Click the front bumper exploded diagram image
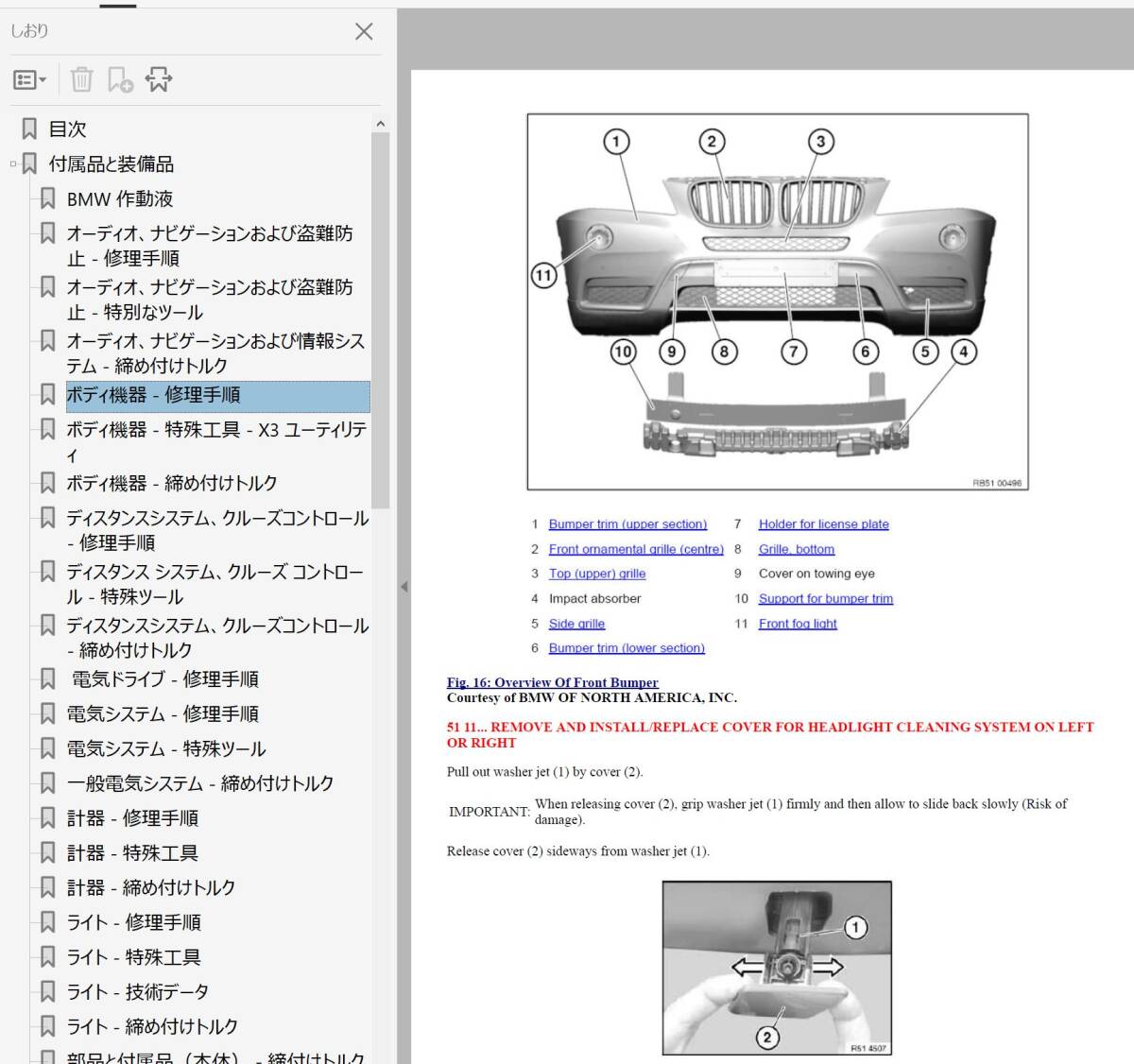The image size is (1134, 1064). click(x=777, y=301)
